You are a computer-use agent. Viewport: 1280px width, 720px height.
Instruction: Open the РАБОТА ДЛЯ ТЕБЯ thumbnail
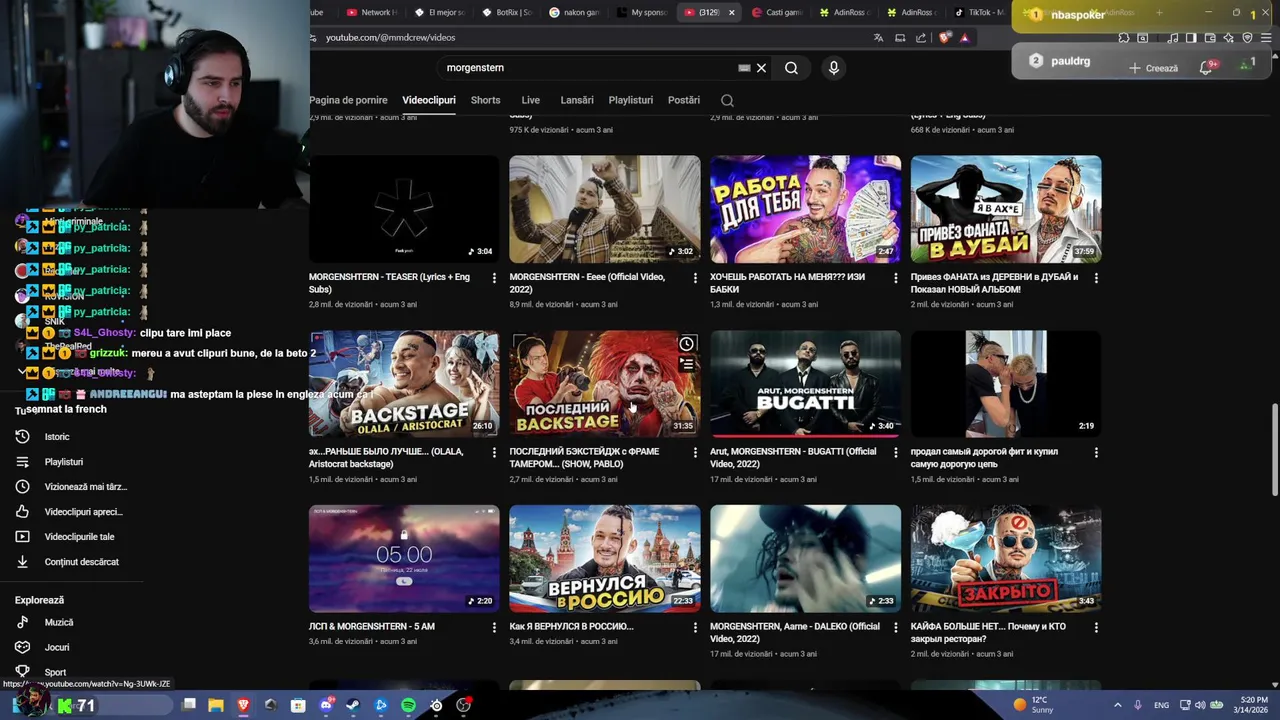805,209
